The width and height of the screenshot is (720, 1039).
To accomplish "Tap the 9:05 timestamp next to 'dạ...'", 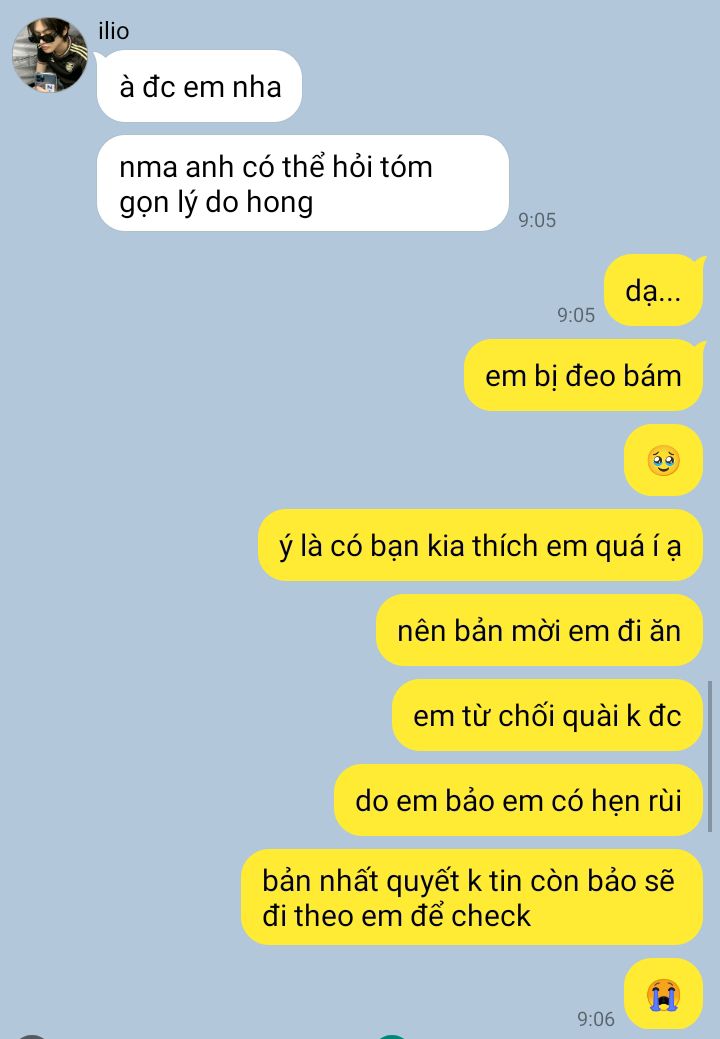I will [x=576, y=315].
